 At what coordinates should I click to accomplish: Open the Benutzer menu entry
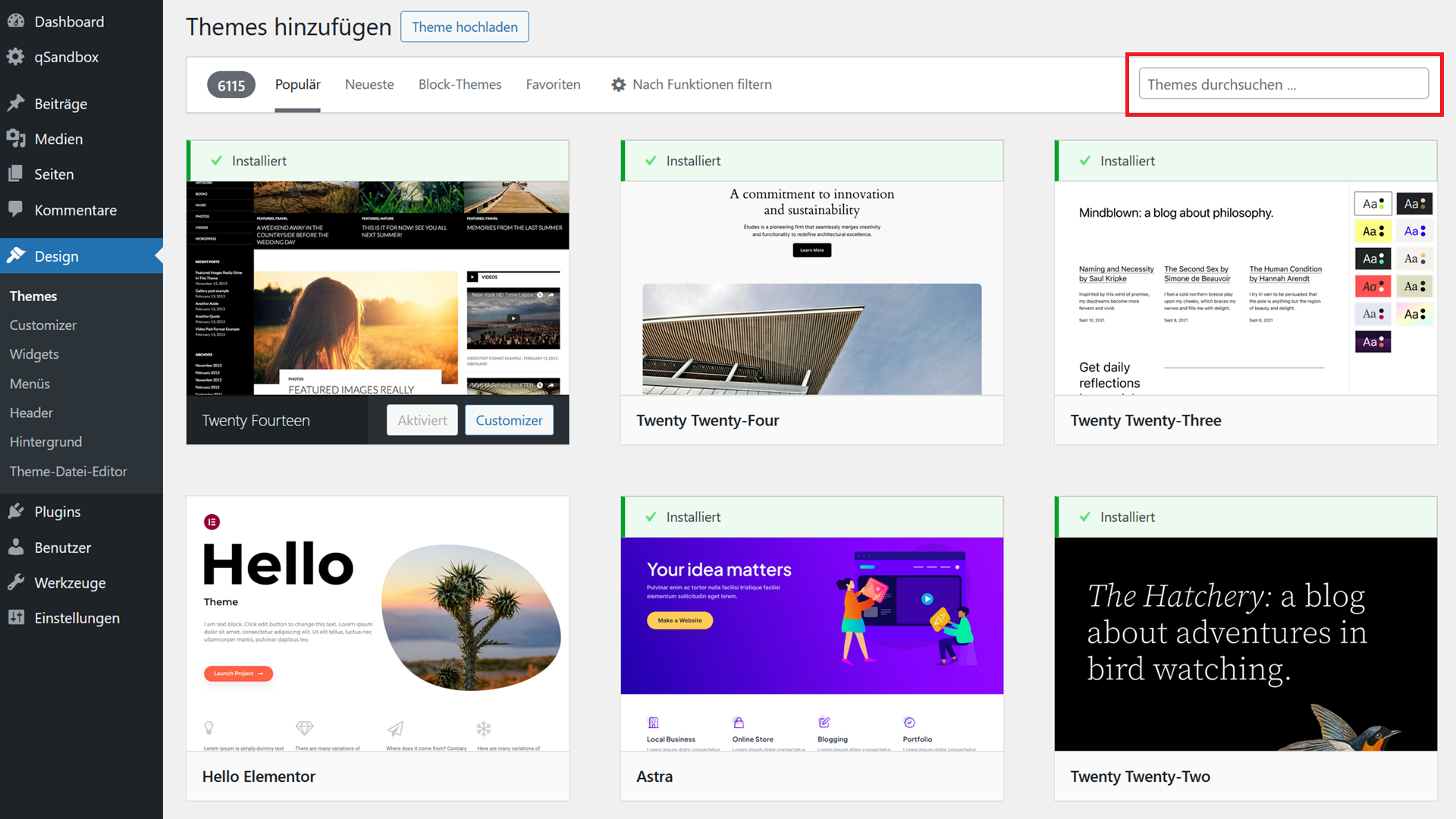pos(81,548)
